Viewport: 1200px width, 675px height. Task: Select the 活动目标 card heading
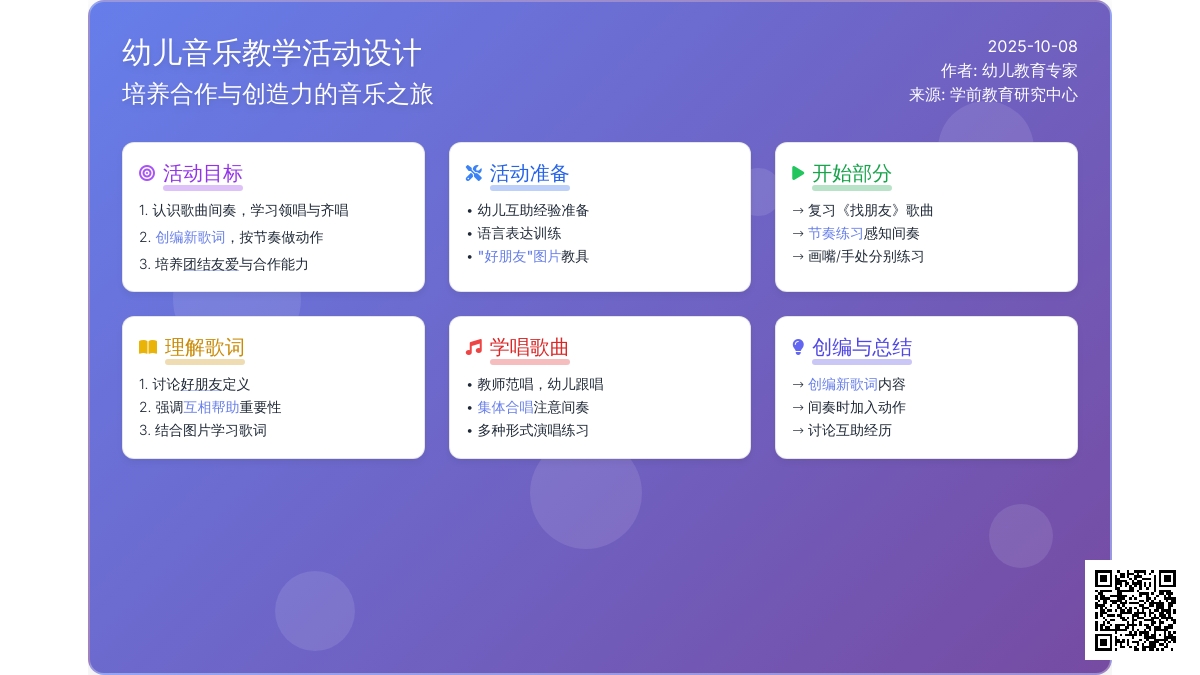click(203, 173)
